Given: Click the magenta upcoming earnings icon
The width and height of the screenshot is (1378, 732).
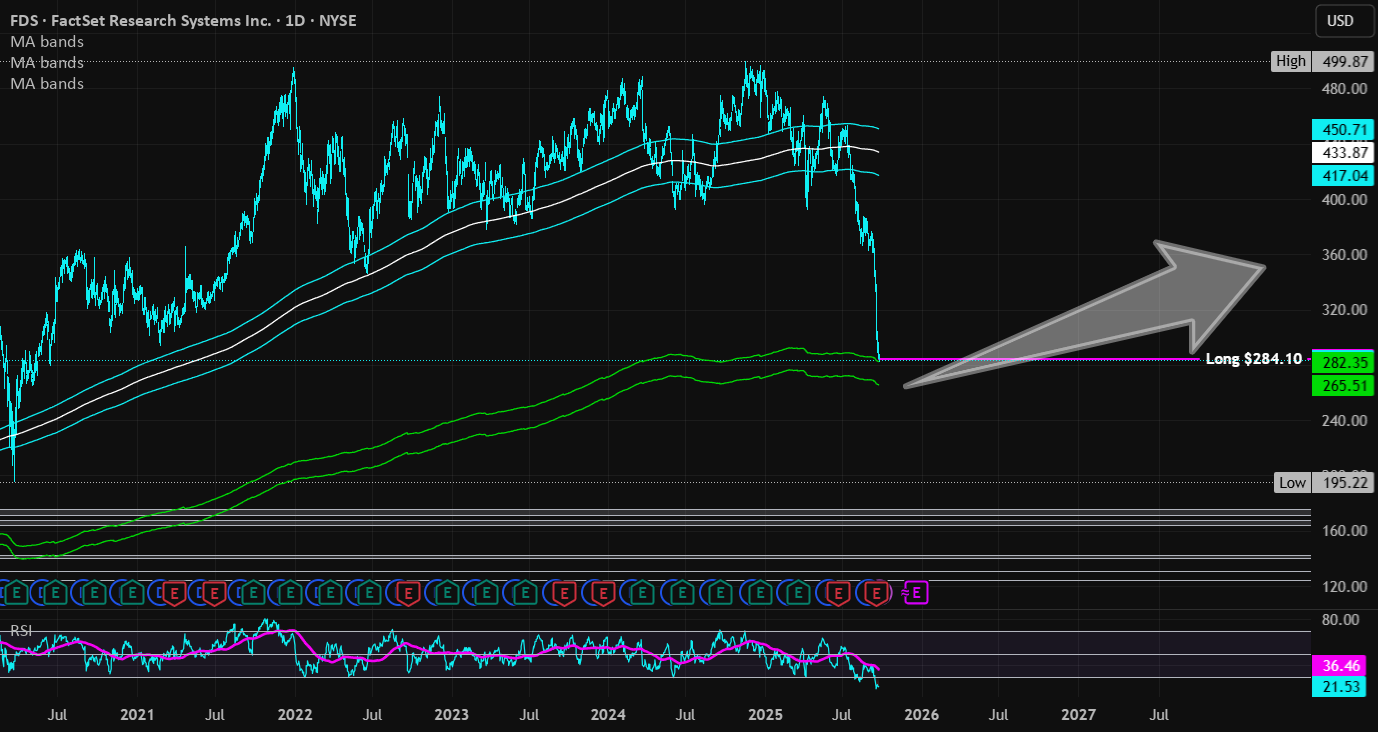Looking at the screenshot, I should (917, 593).
